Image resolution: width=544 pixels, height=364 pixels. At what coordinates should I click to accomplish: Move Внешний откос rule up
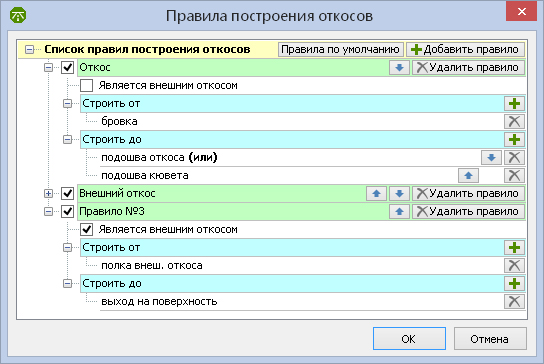pos(376,194)
